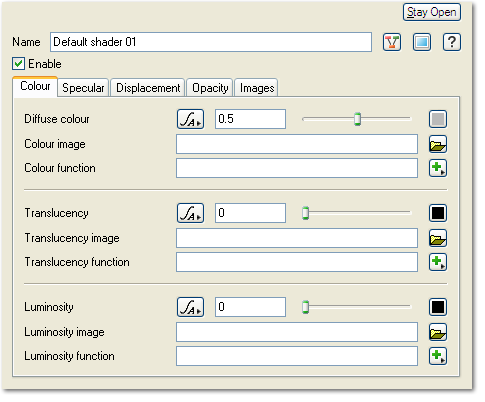The width and height of the screenshot is (485, 402).
Task: Toggle the Enable checkbox
Action: [x=18, y=64]
